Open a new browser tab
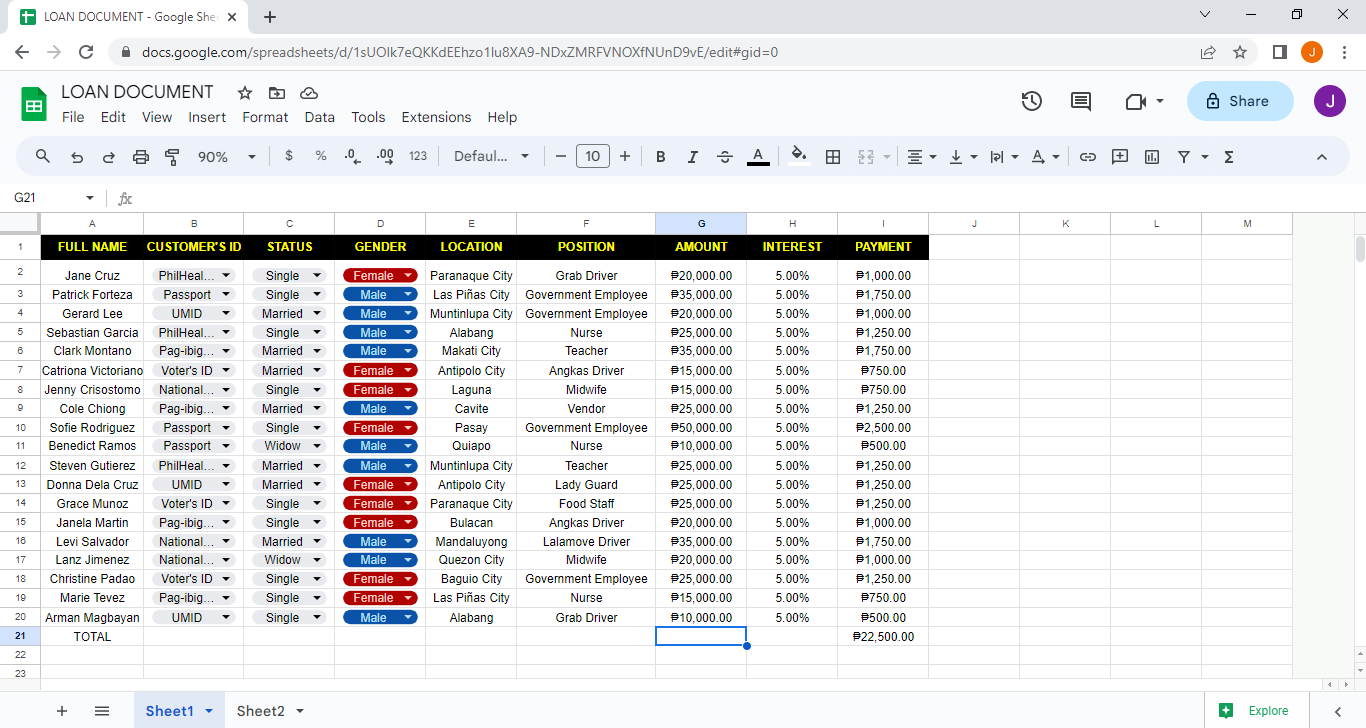Image resolution: width=1366 pixels, height=728 pixels. [270, 17]
